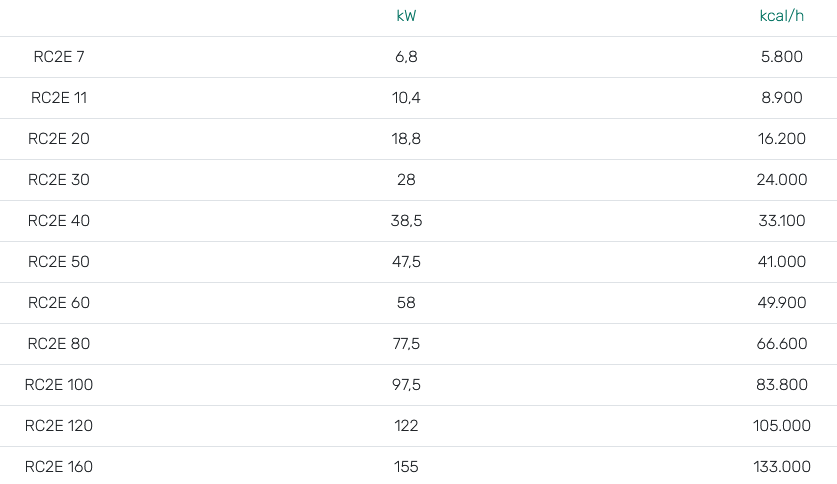Click the 6,8 kW value
837x484 pixels.
pyautogui.click(x=406, y=57)
